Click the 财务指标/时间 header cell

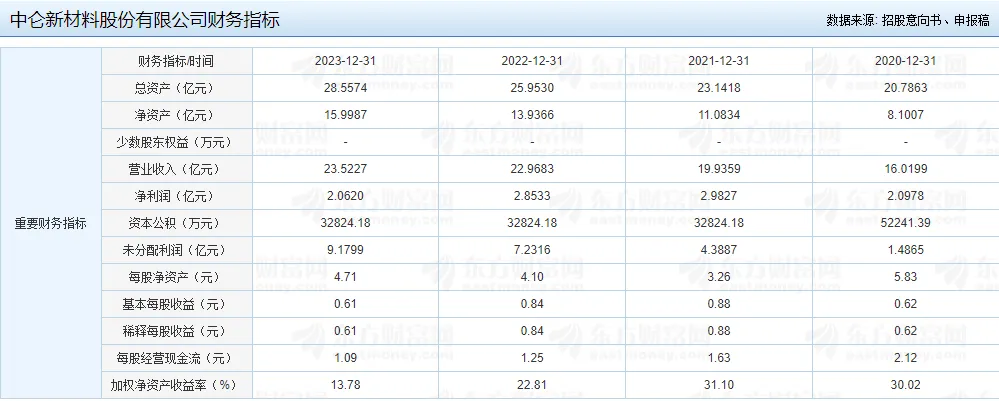coord(176,61)
